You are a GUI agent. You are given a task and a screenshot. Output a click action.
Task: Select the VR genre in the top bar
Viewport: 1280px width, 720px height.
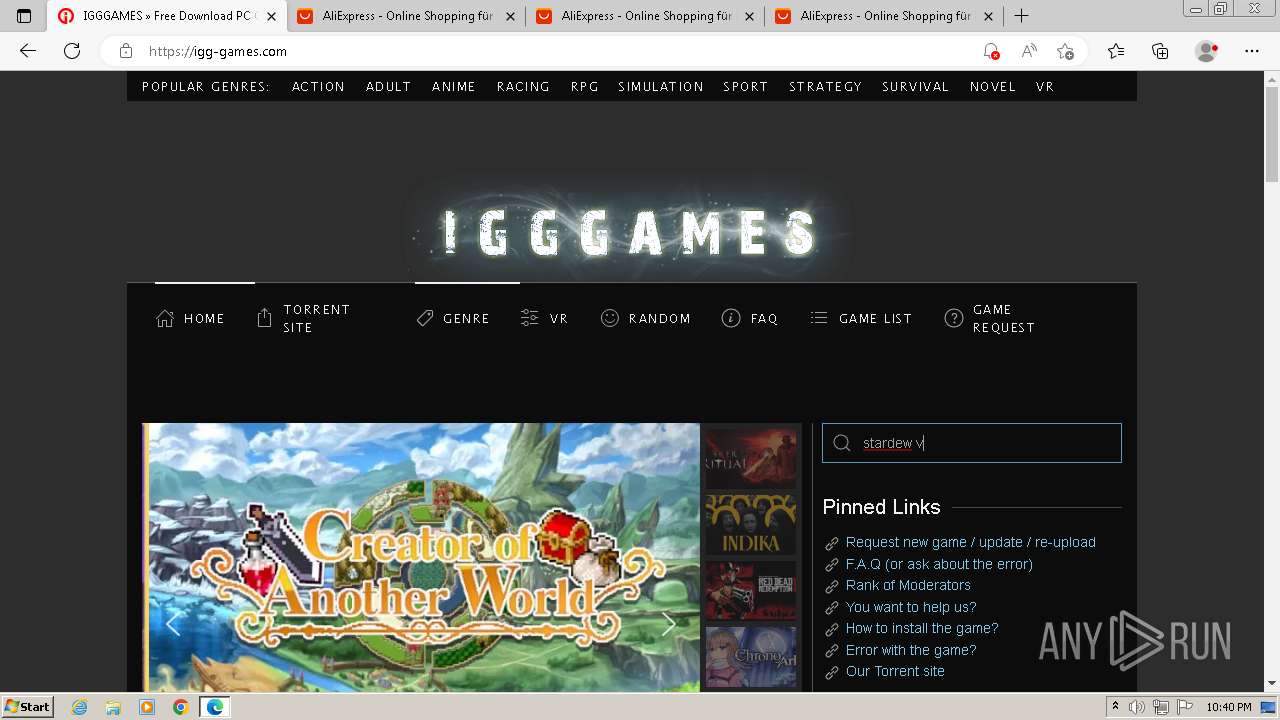(x=1045, y=87)
